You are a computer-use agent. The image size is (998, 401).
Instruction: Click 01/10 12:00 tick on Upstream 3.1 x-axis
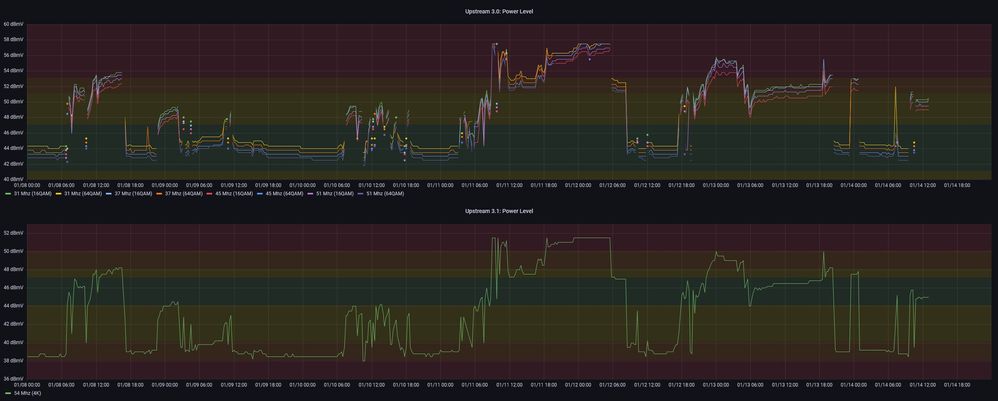coord(370,384)
